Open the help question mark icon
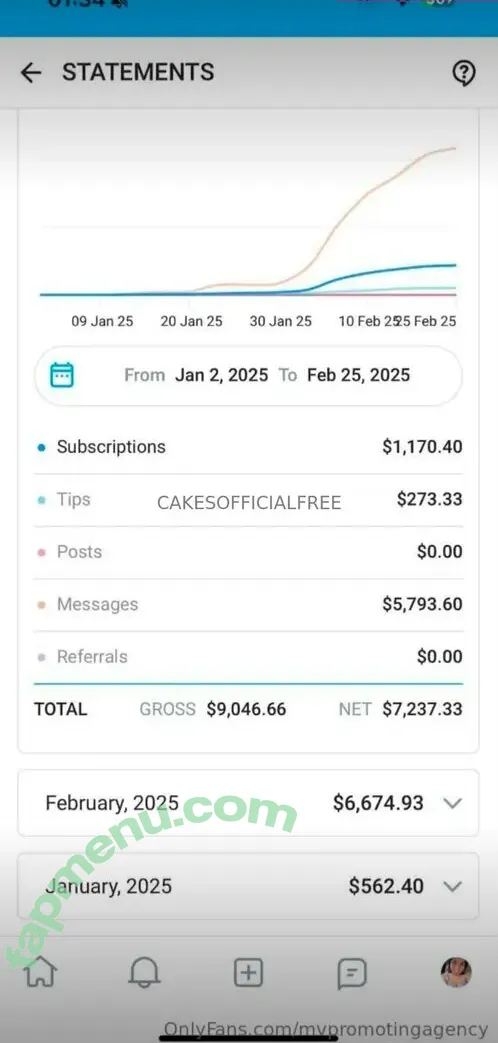 pyautogui.click(x=463, y=73)
